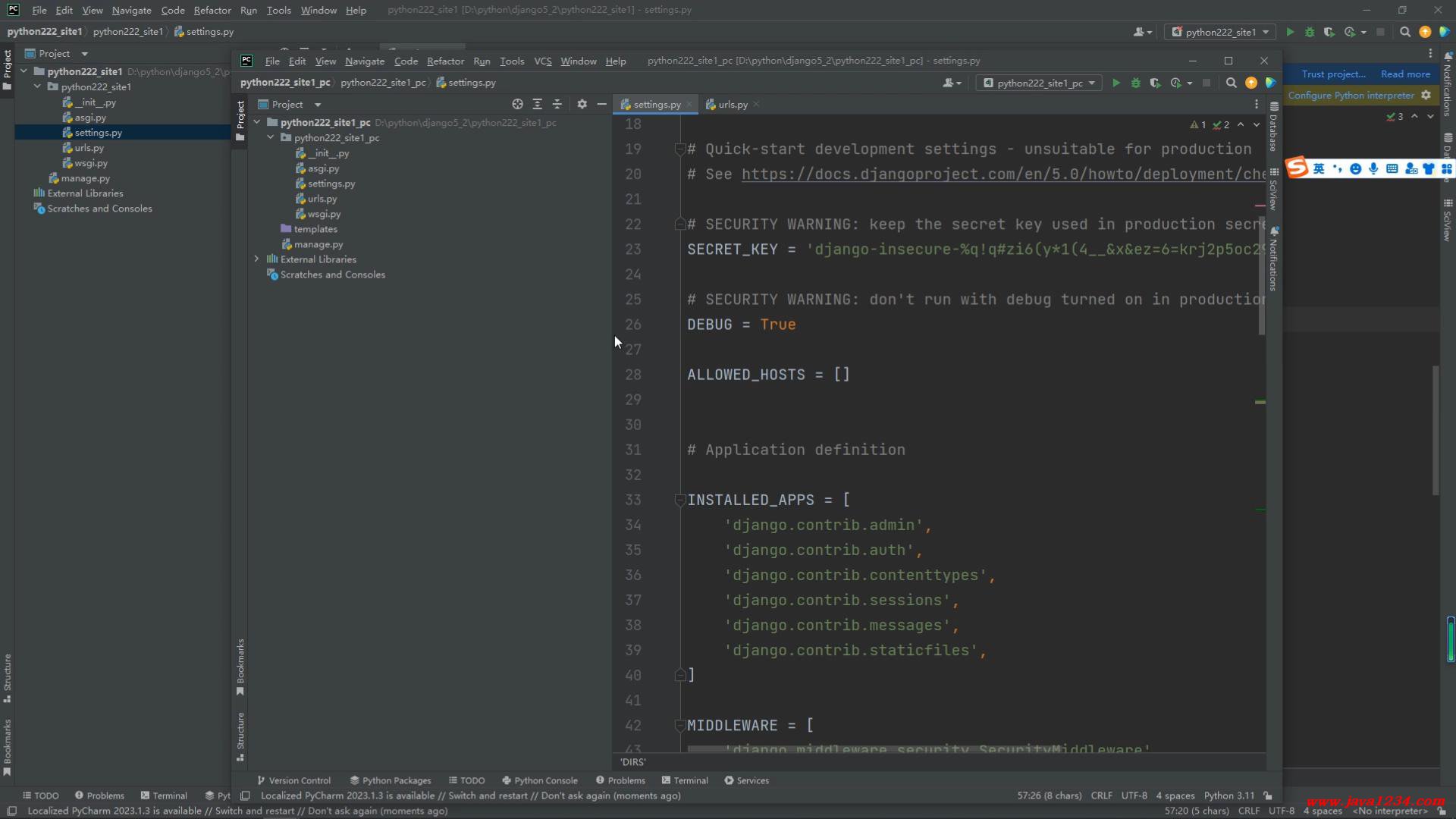Close the settings.py editor tab
This screenshot has height=819, width=1456.
[689, 105]
